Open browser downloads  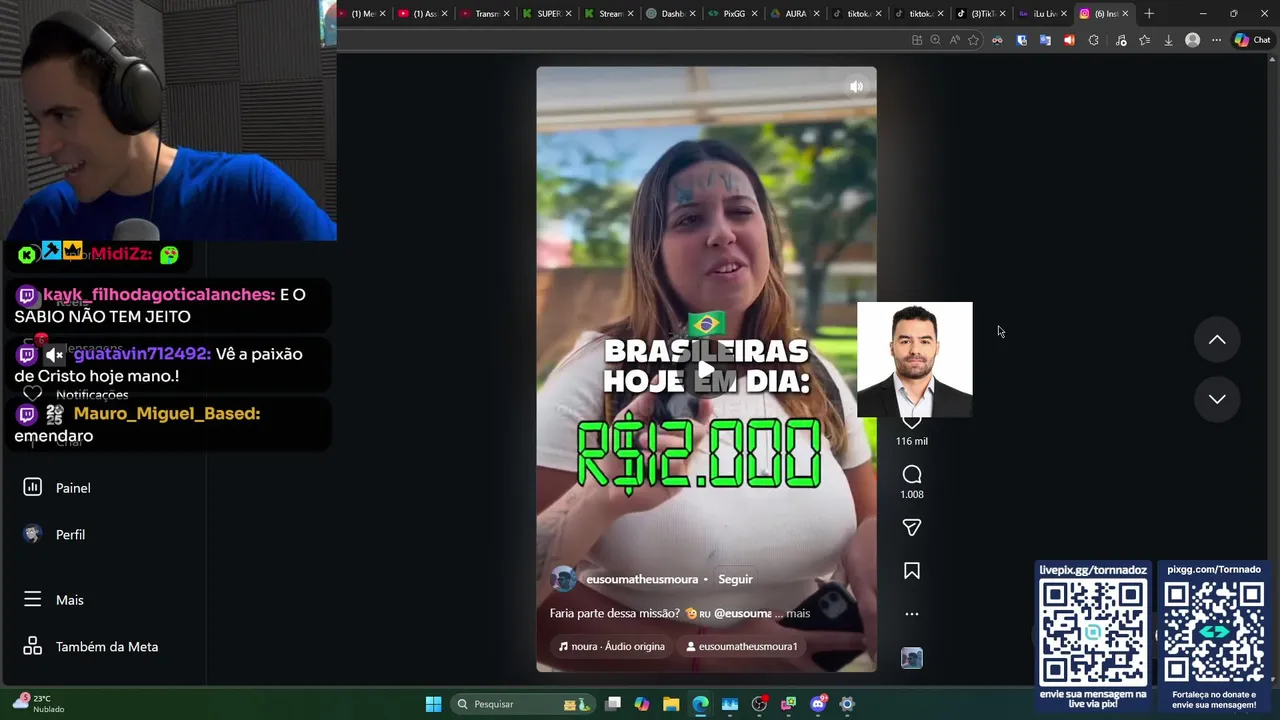(x=1168, y=40)
